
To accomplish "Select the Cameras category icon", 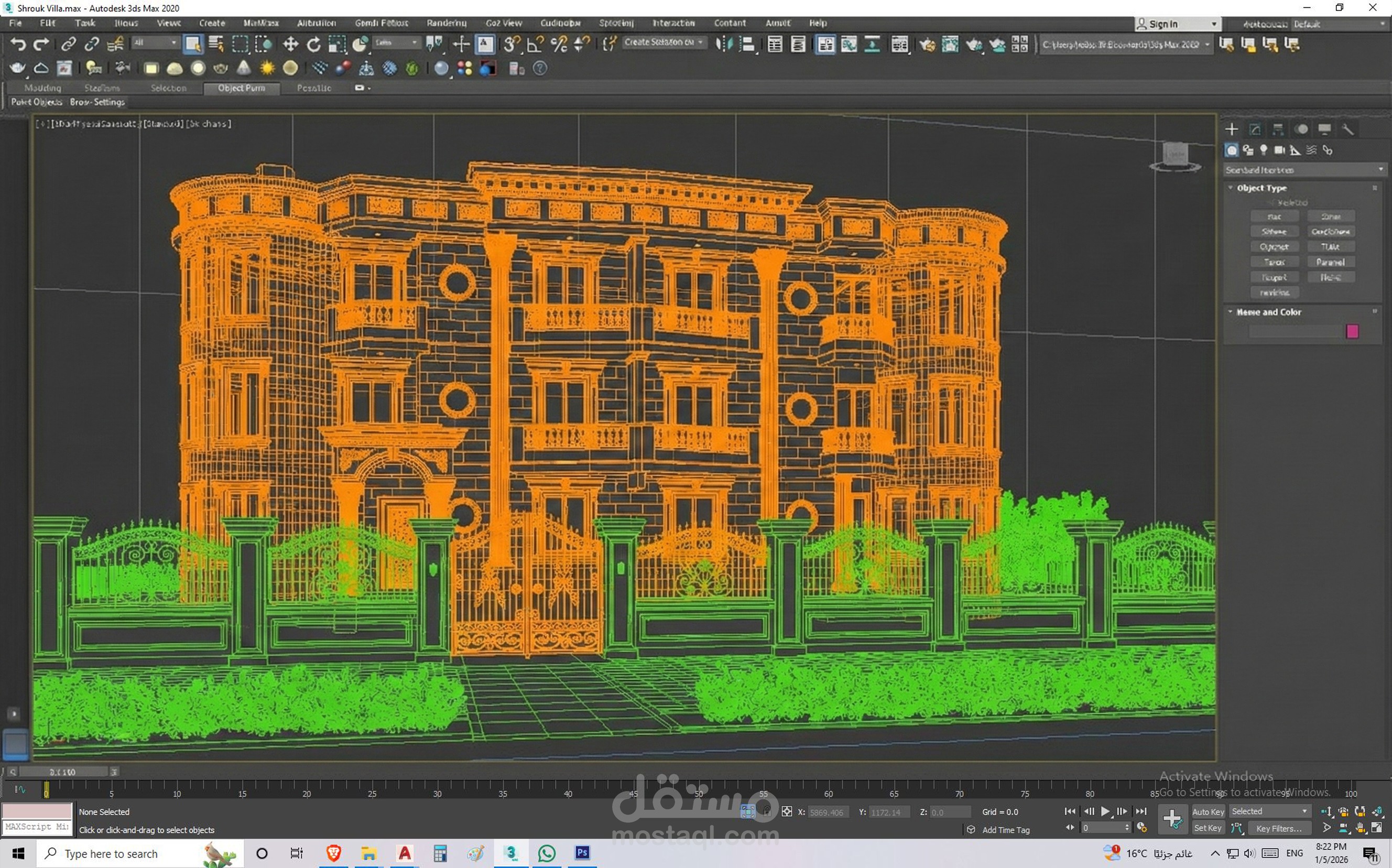I will pyautogui.click(x=1279, y=150).
